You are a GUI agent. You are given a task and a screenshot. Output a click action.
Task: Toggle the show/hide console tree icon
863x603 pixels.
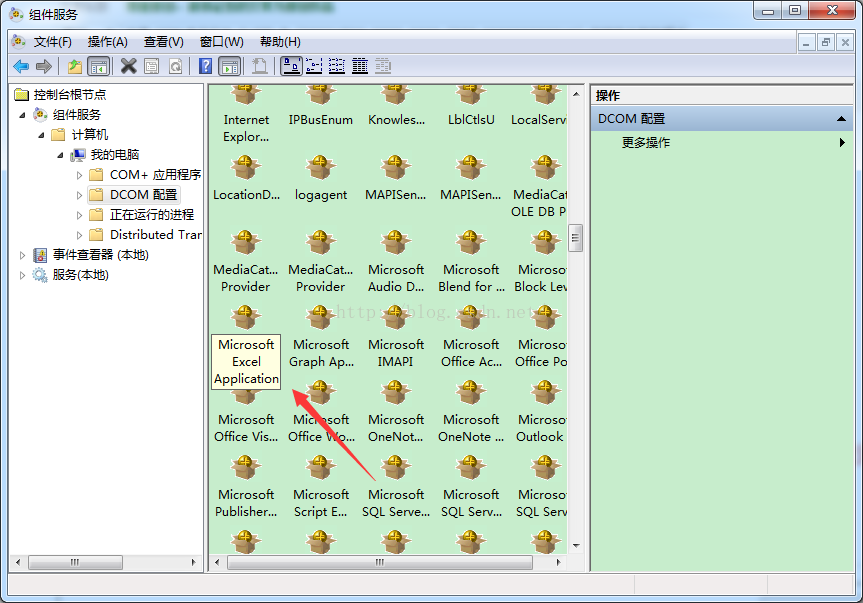(x=99, y=67)
